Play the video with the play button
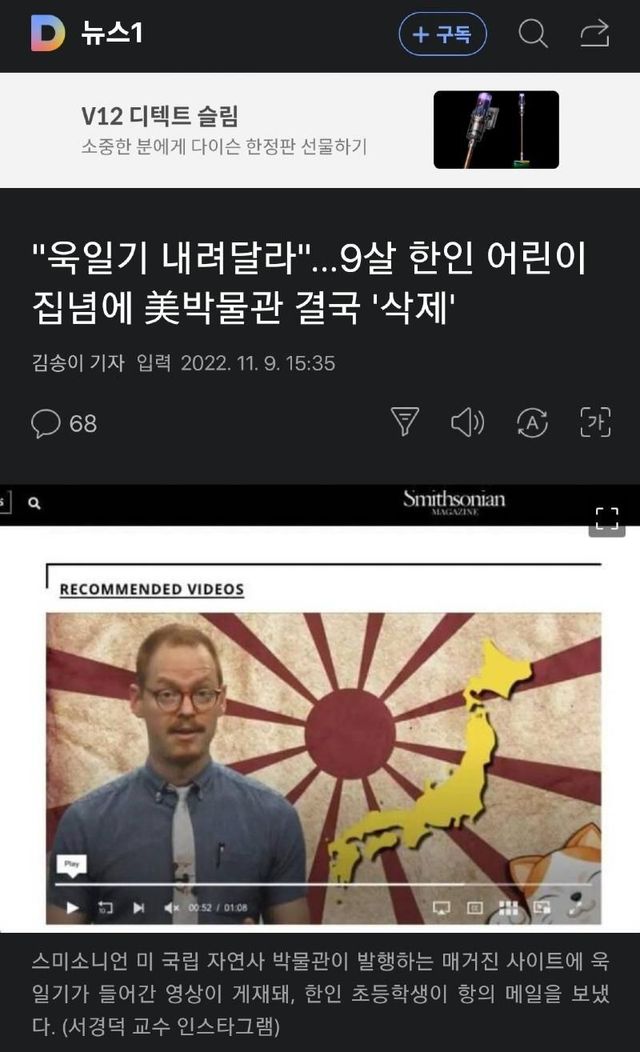Viewport: 640px width, 1052px height. tap(72, 907)
